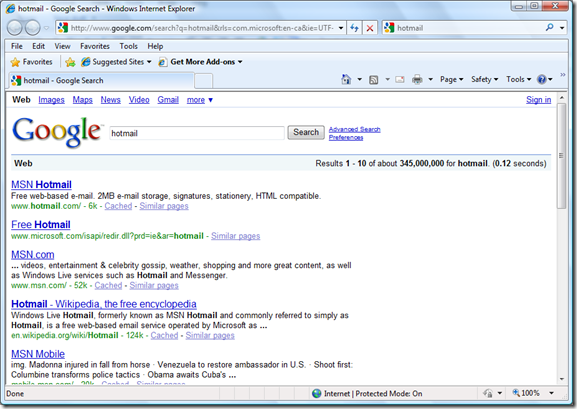Open the Tools menu in menu bar
Screen dimensions: 577x409
(x=128, y=46)
